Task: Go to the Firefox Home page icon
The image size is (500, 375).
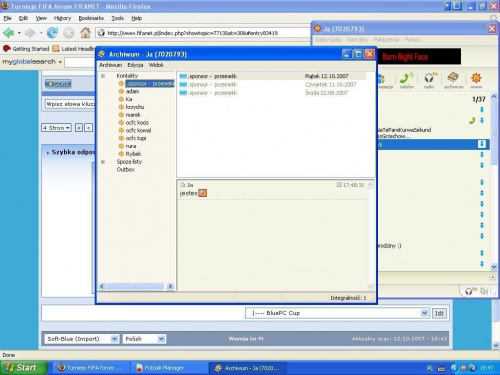Action: point(85,33)
